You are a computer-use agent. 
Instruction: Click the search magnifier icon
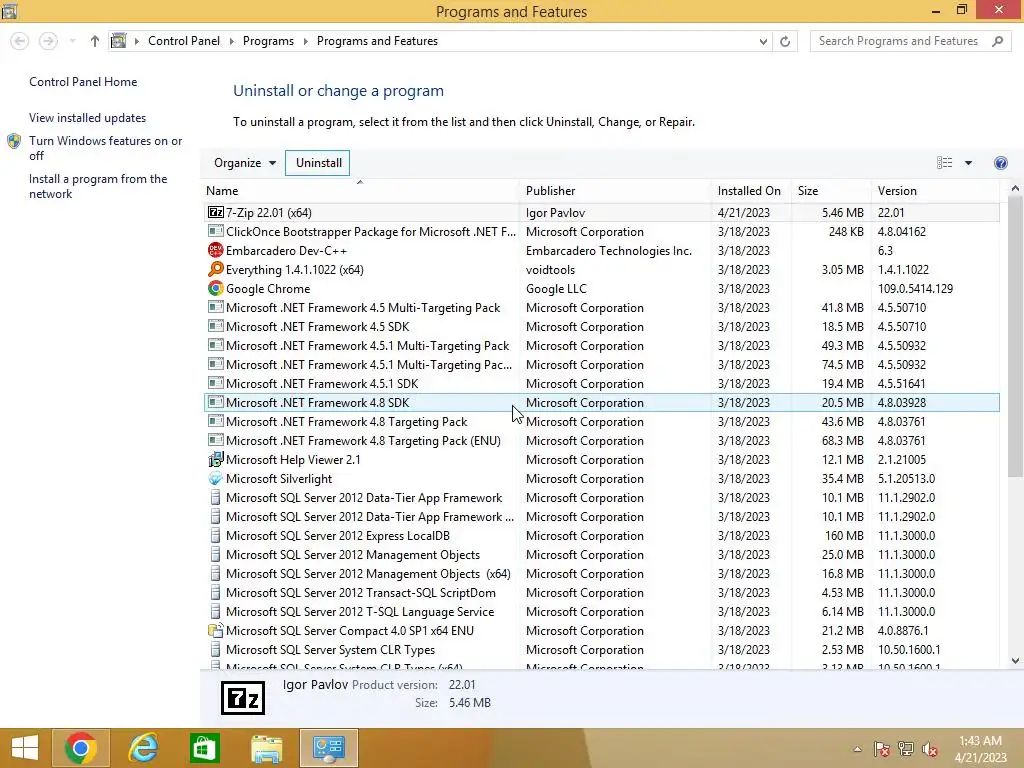coord(997,41)
